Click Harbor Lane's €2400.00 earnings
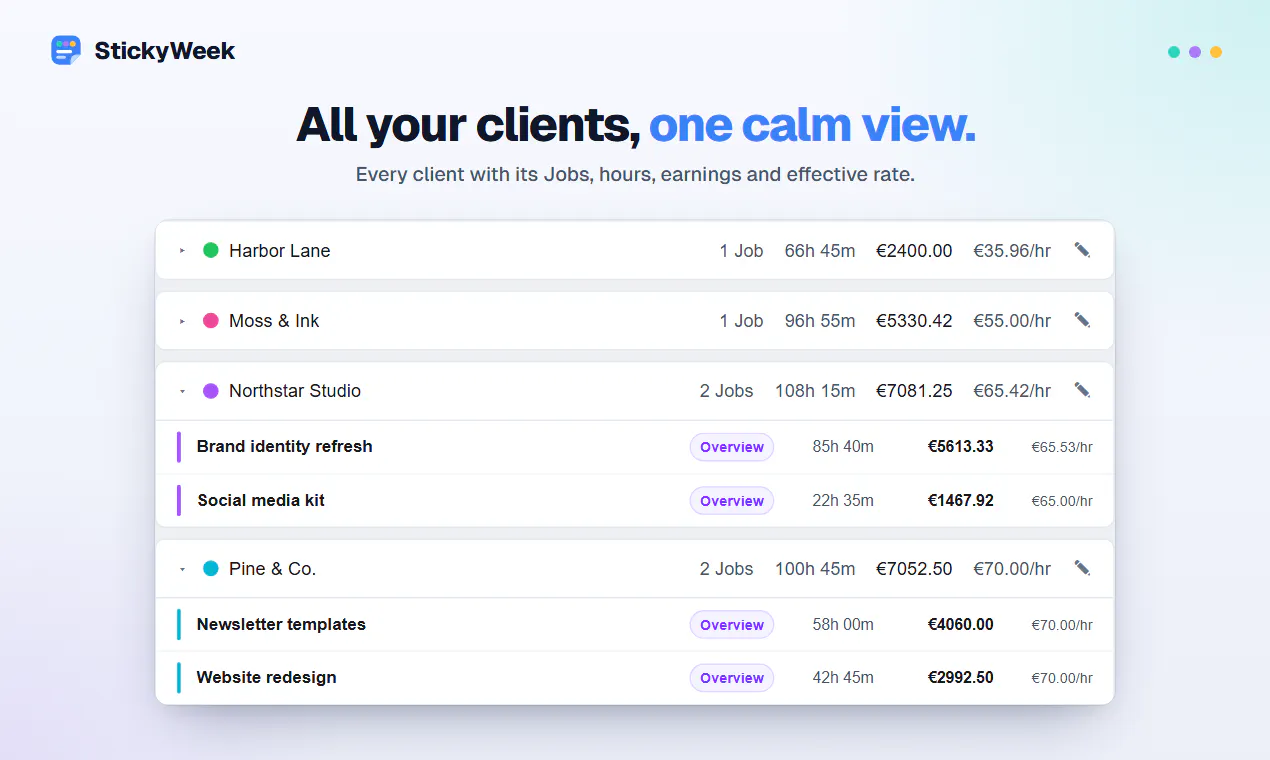This screenshot has height=760, width=1270. click(x=914, y=251)
